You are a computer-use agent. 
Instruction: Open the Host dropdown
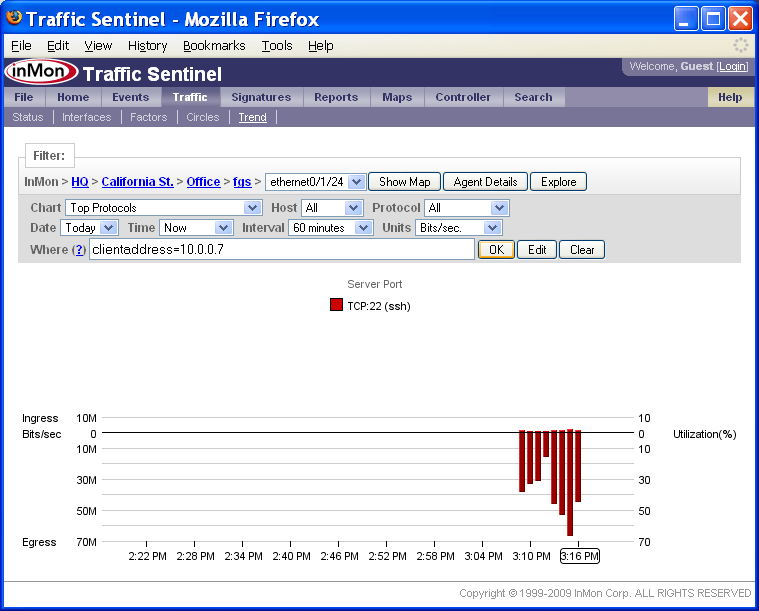(332, 208)
